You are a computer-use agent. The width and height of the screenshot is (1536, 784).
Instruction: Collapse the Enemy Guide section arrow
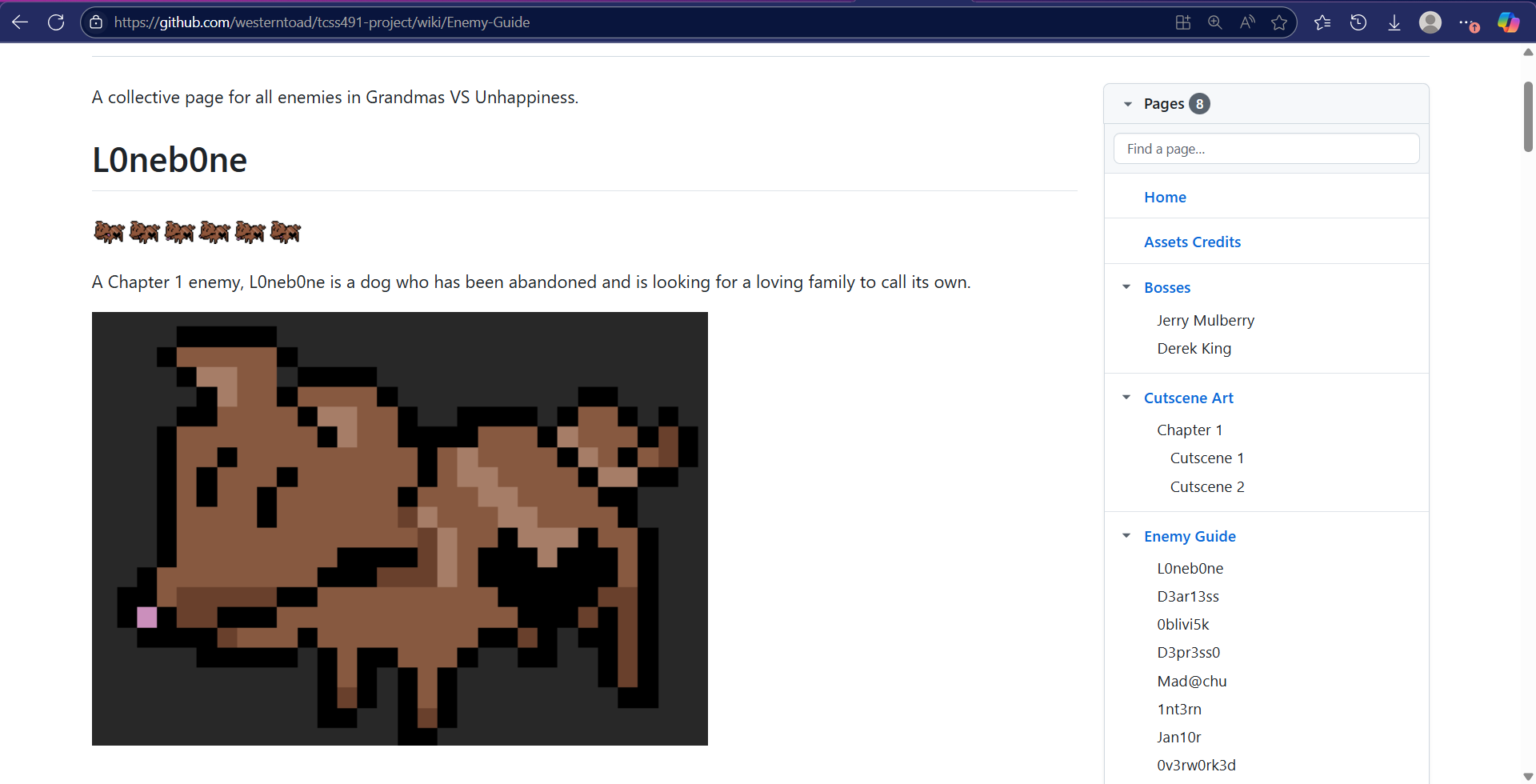point(1126,536)
